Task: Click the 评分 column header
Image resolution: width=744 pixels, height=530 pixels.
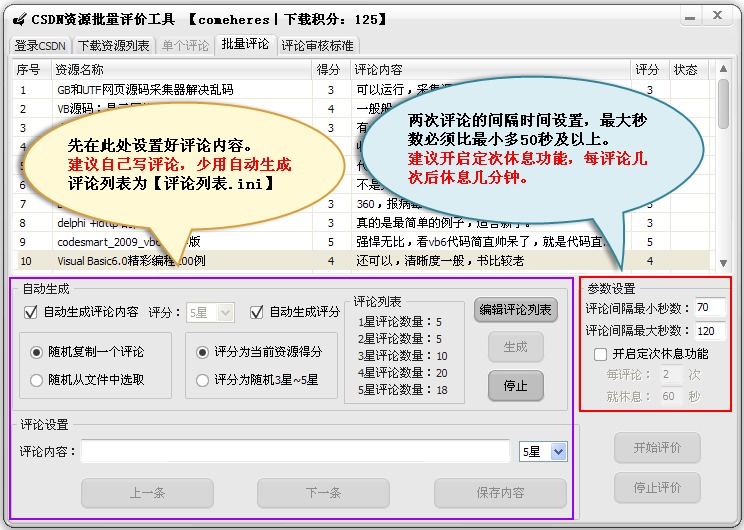Action: tap(650, 70)
